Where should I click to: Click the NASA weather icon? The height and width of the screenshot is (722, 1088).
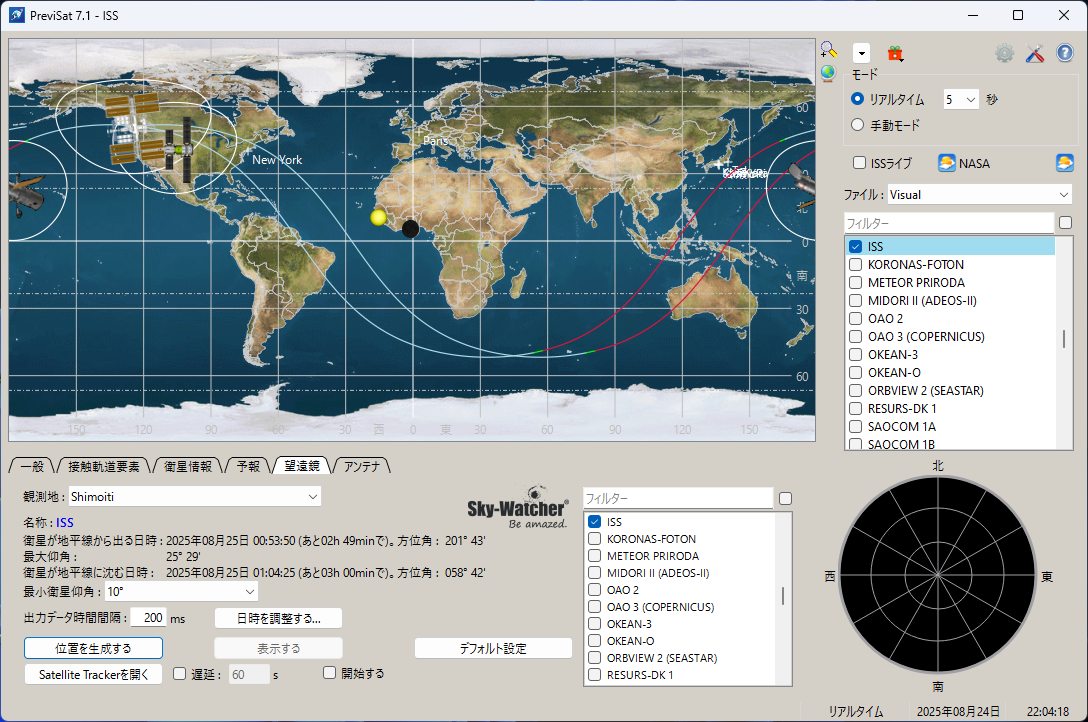click(x=946, y=163)
